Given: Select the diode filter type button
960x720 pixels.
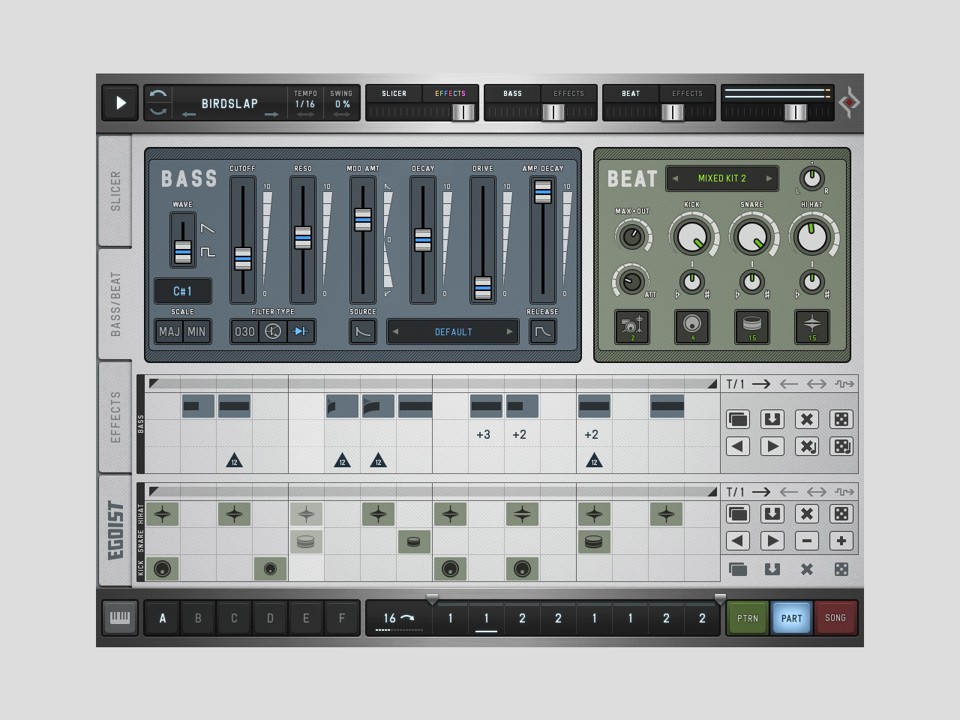Looking at the screenshot, I should pyautogui.click(x=301, y=332).
